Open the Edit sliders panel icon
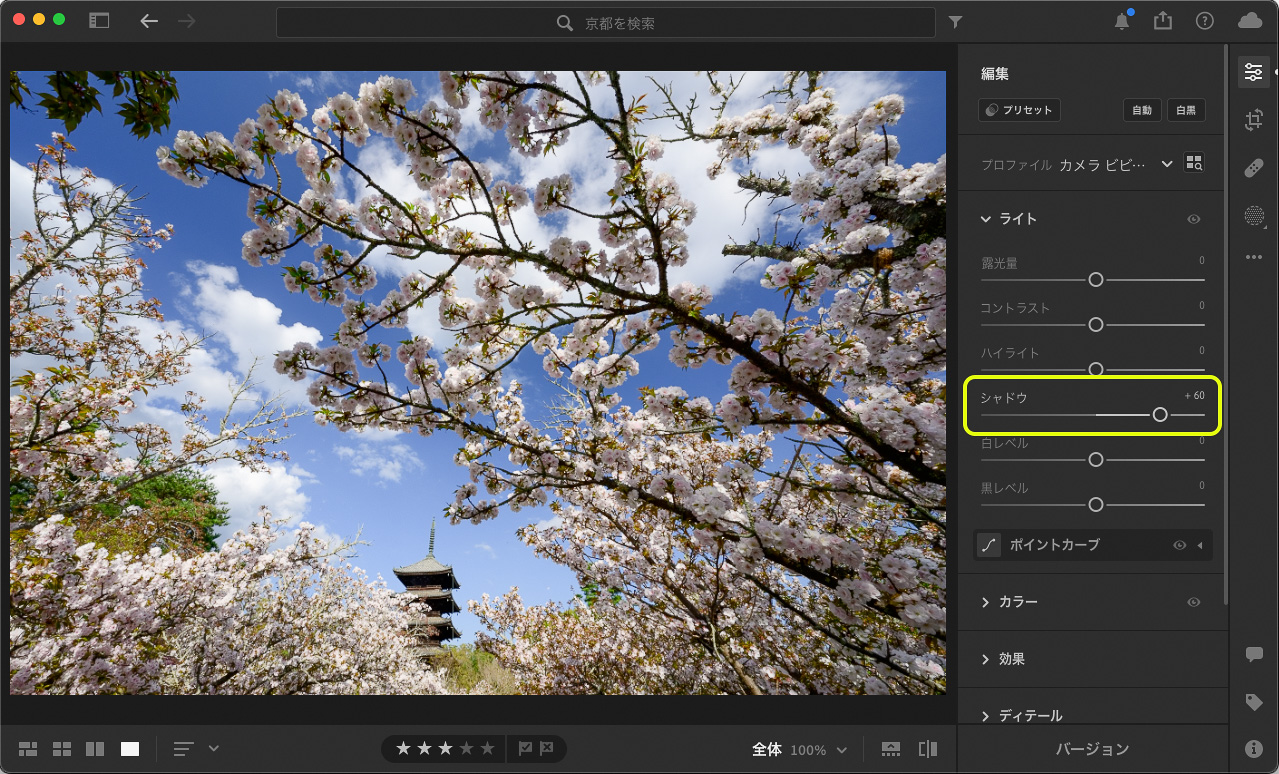The width and height of the screenshot is (1279, 774). point(1253,72)
